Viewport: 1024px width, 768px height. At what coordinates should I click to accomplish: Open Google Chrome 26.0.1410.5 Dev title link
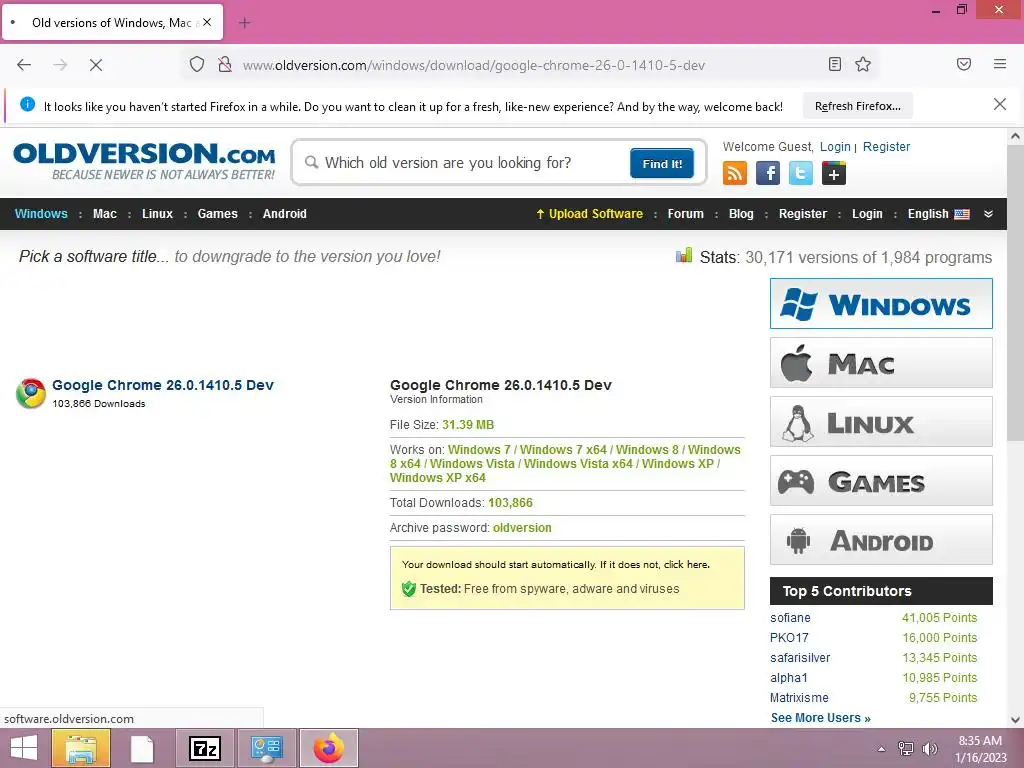pos(163,385)
